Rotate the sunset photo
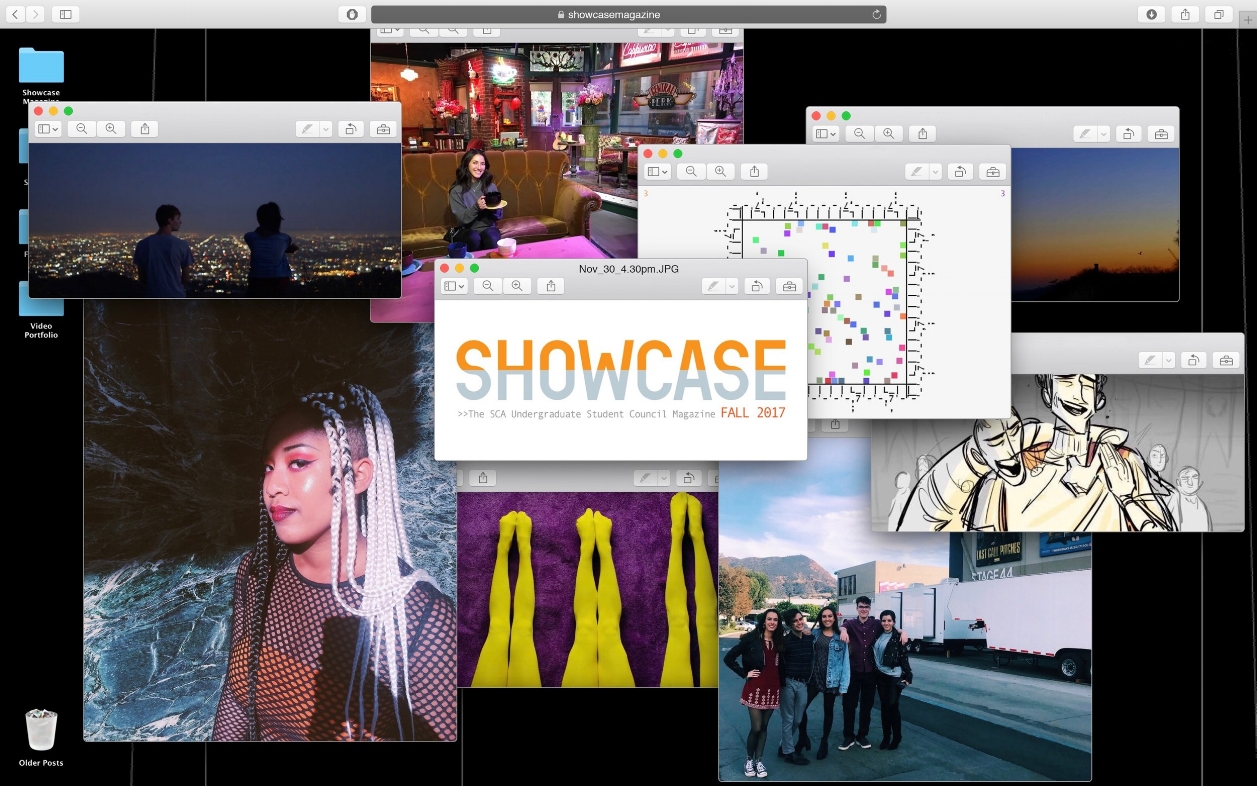 1128,134
